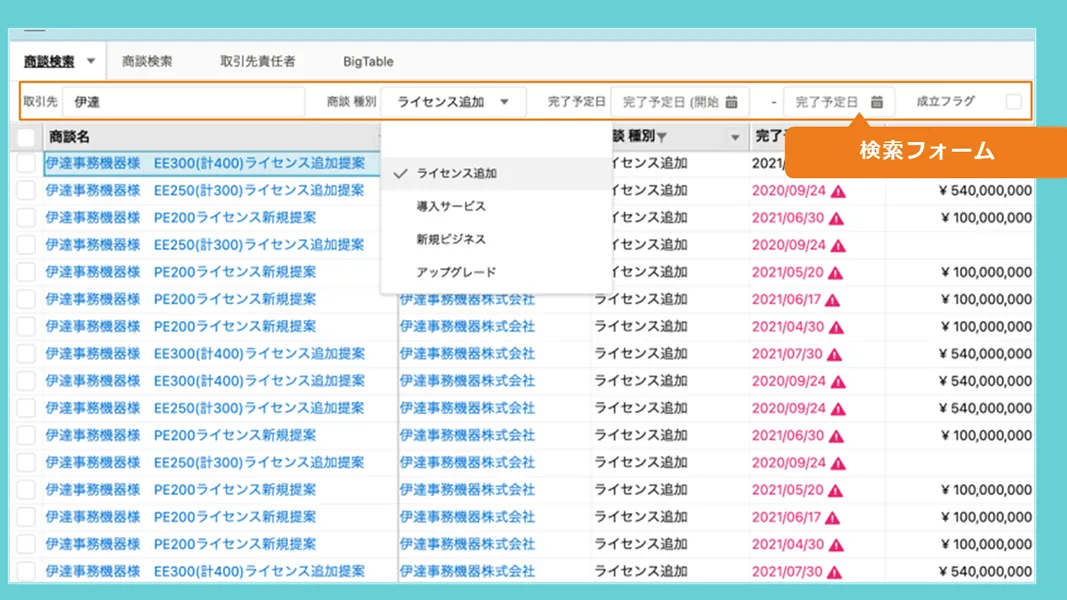Choose 導入サービス from the dropdown list

click(x=450, y=206)
